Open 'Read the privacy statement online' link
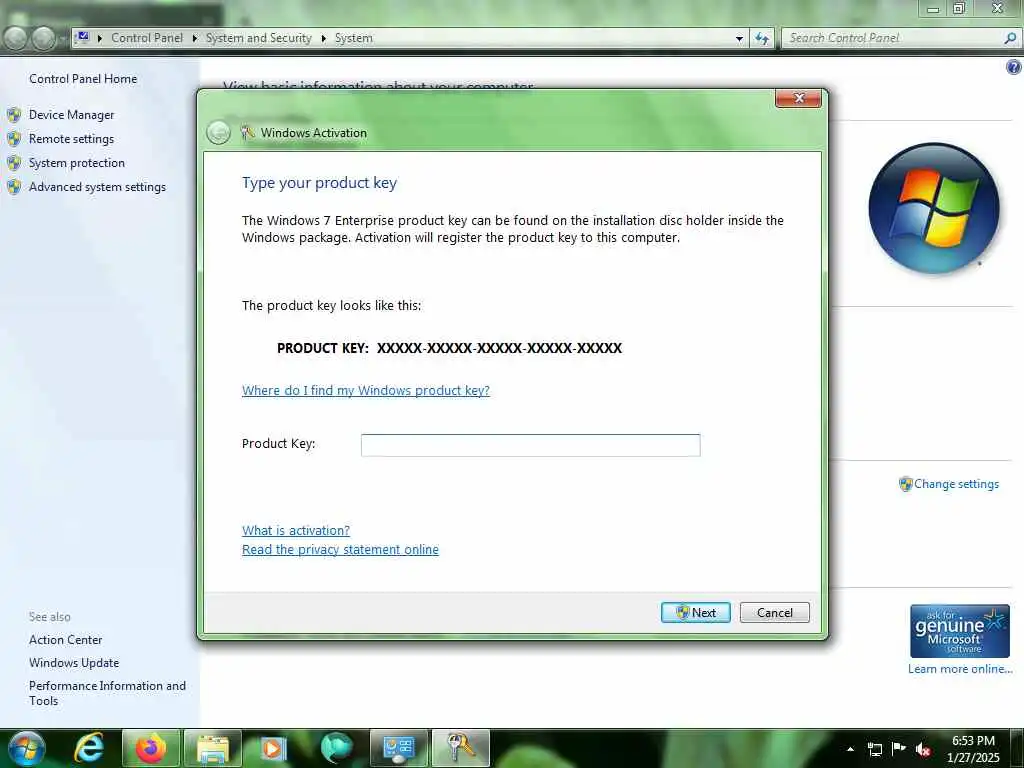The image size is (1024, 768). 340,550
